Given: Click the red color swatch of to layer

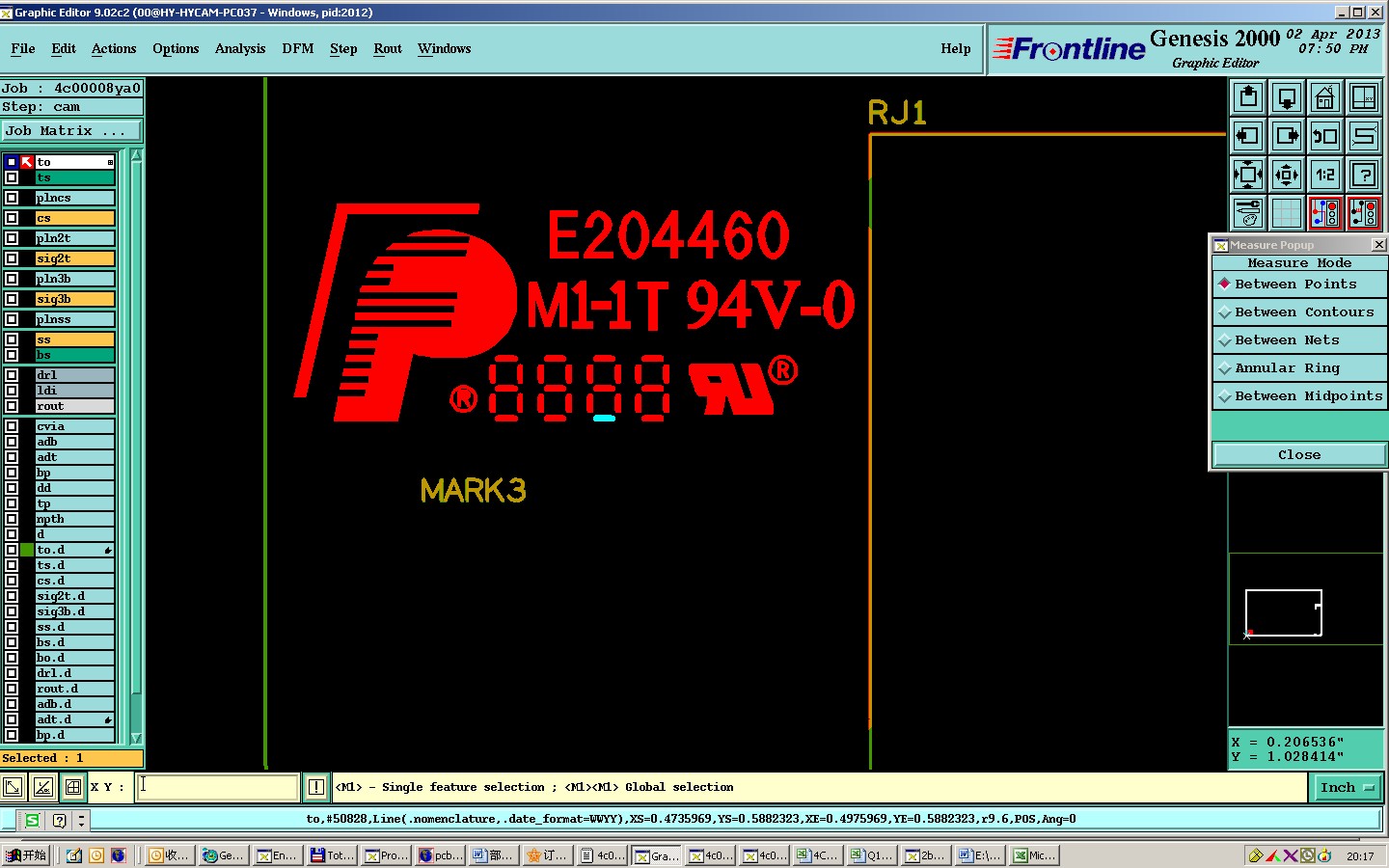Looking at the screenshot, I should pos(27,162).
